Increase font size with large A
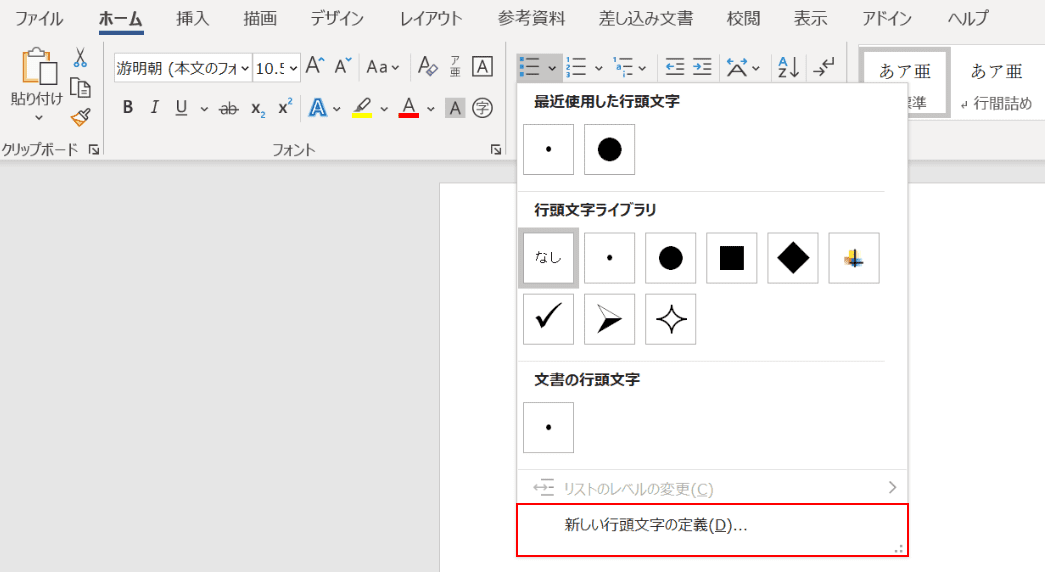 pos(315,66)
